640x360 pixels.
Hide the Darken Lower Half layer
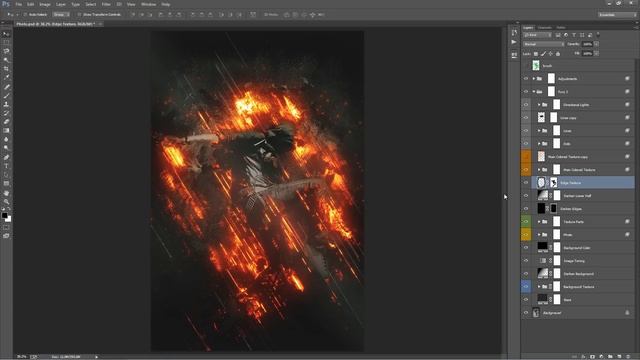point(526,196)
